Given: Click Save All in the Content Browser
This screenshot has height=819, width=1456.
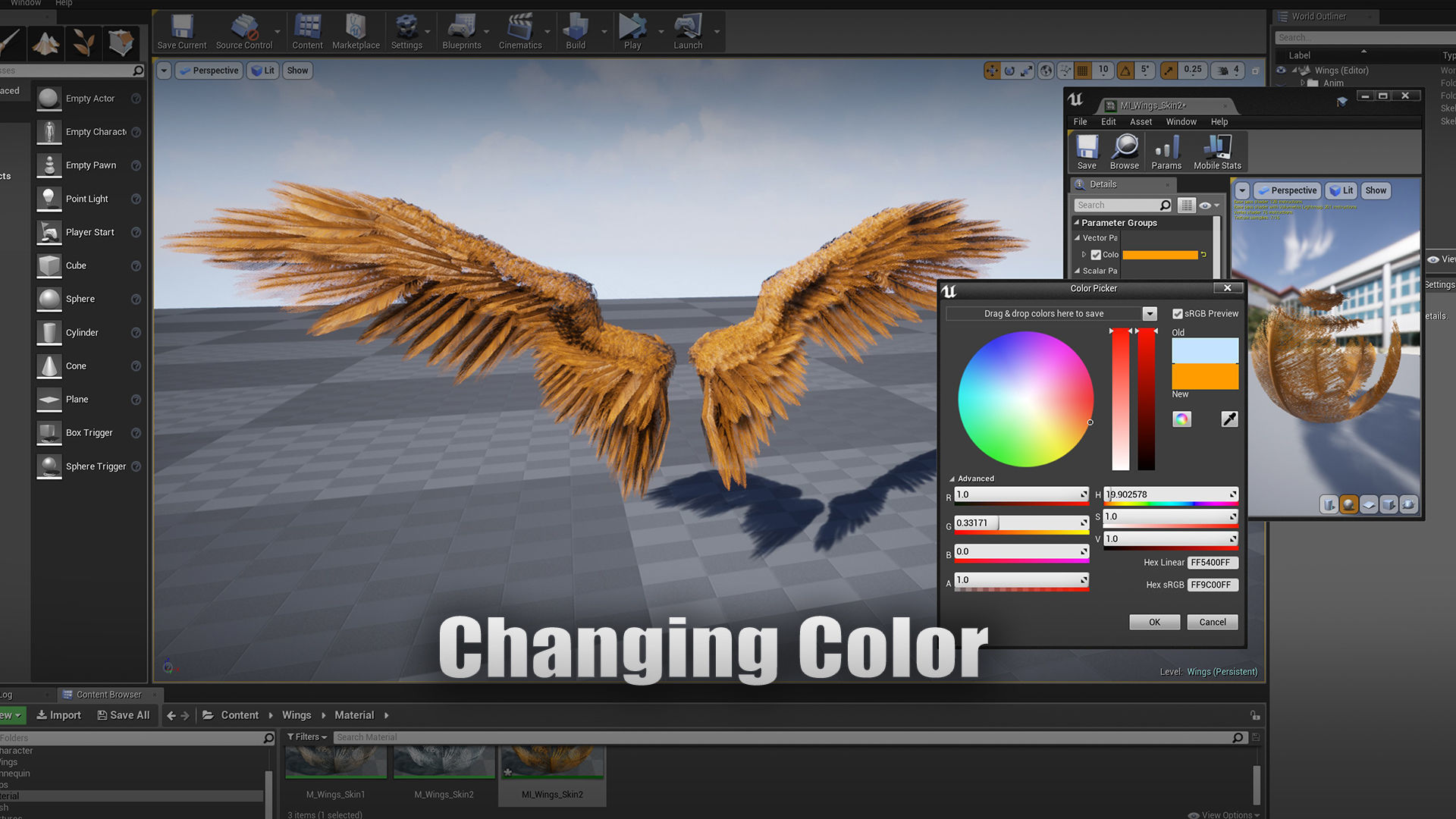Looking at the screenshot, I should tap(124, 715).
